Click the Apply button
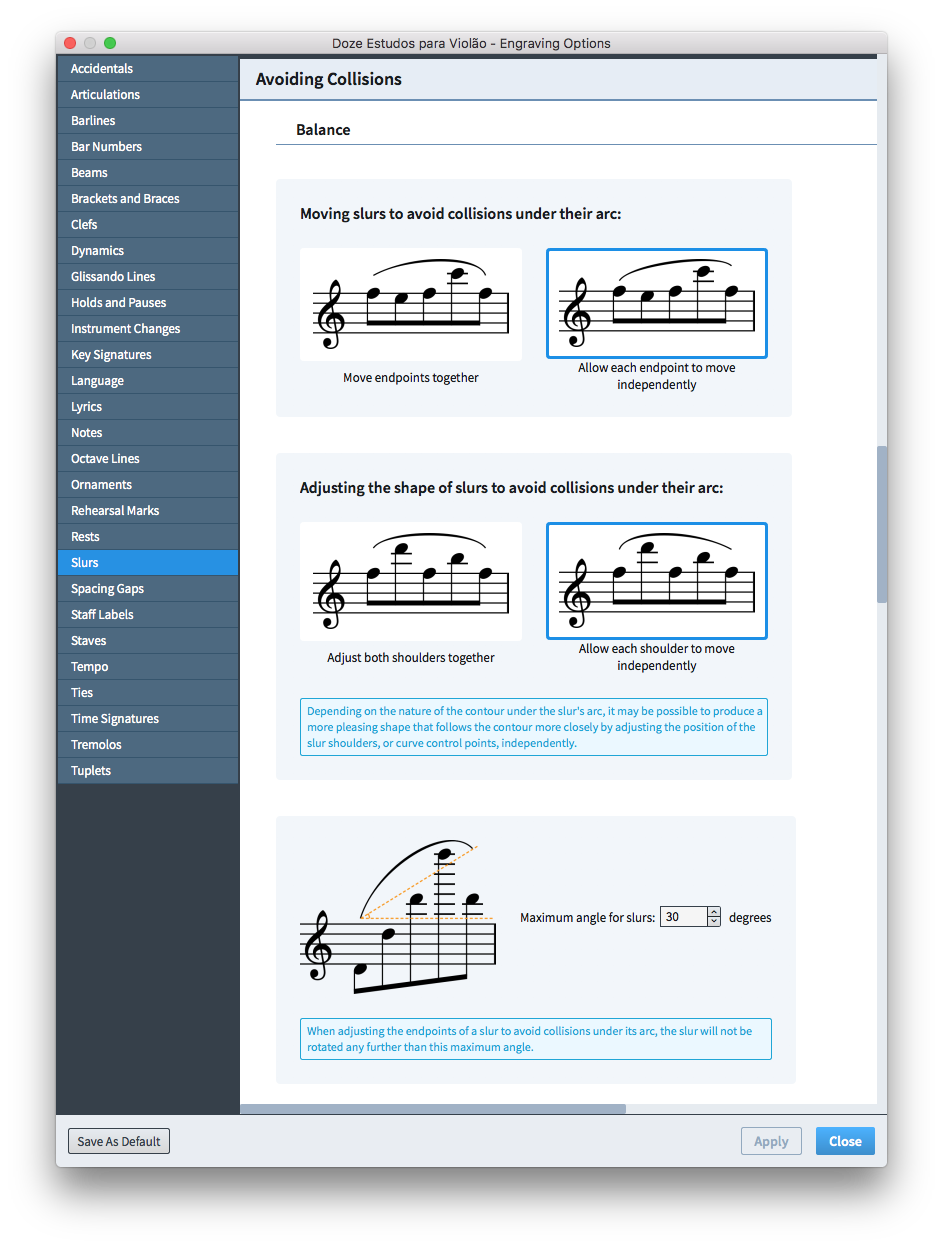This screenshot has width=943, height=1247. pos(771,1141)
